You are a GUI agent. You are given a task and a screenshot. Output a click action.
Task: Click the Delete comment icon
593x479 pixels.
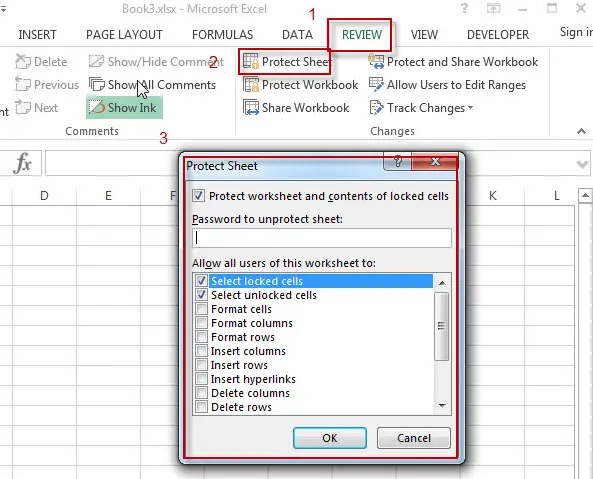[23, 62]
